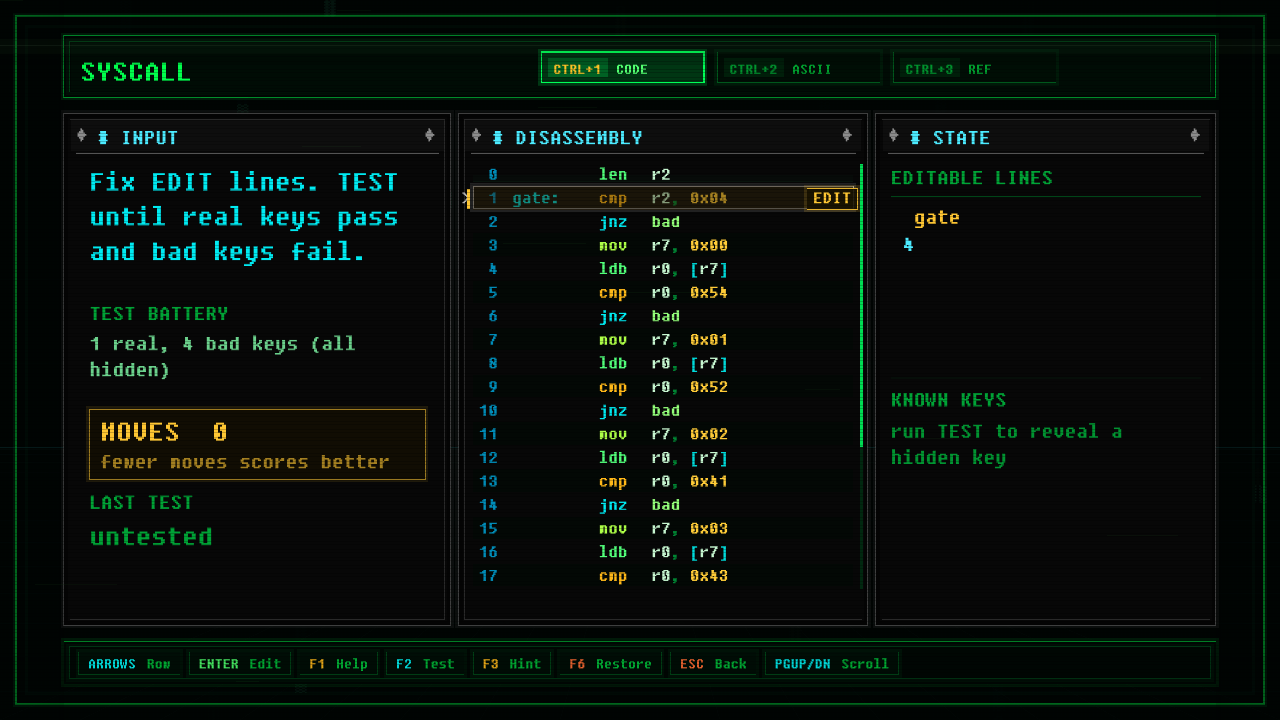Switch to the CTRL+1 CODE tab
1280x720 pixels.
tap(622, 68)
